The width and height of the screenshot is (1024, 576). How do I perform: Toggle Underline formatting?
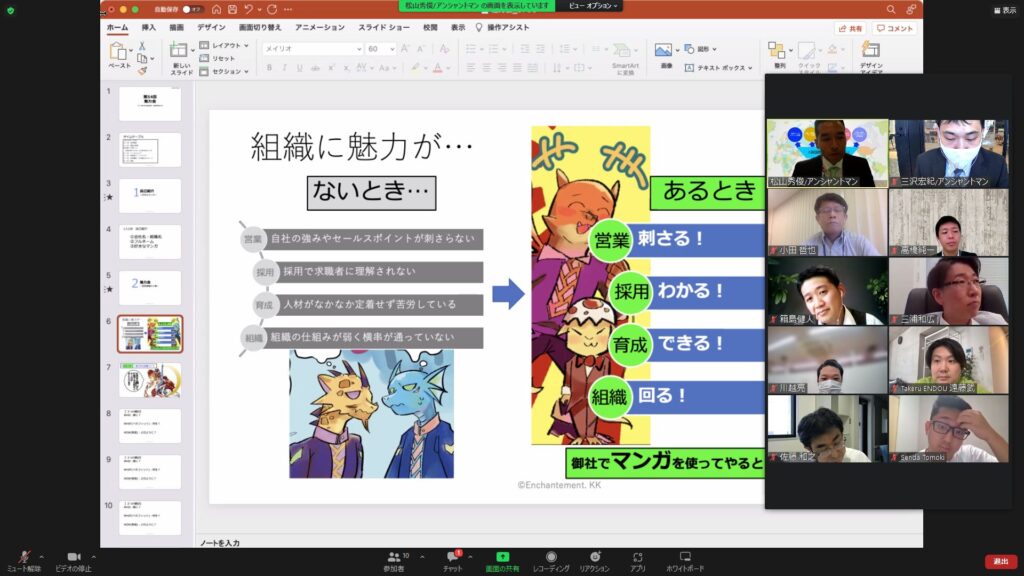click(x=300, y=68)
